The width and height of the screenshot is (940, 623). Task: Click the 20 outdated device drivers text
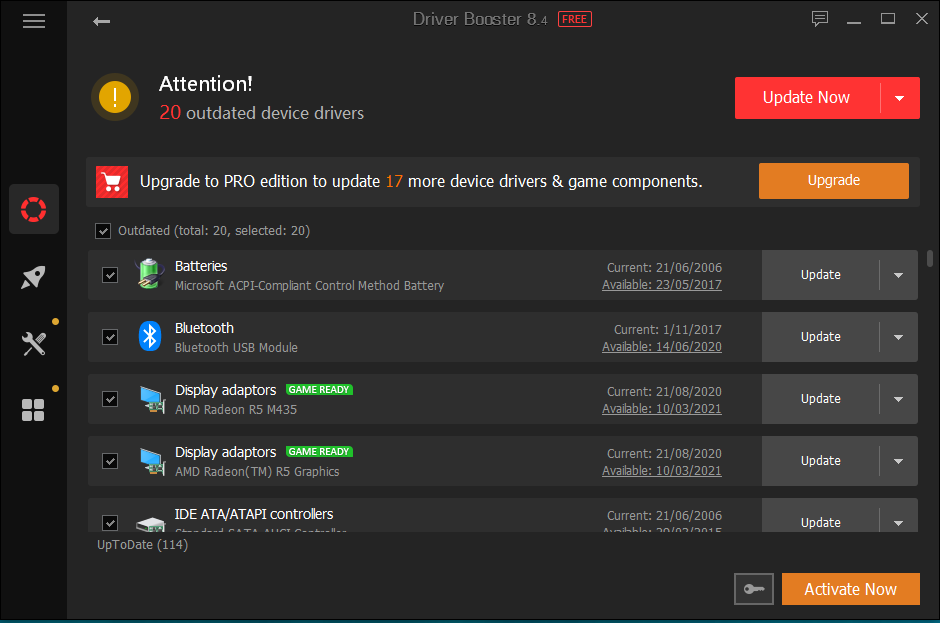tap(261, 113)
